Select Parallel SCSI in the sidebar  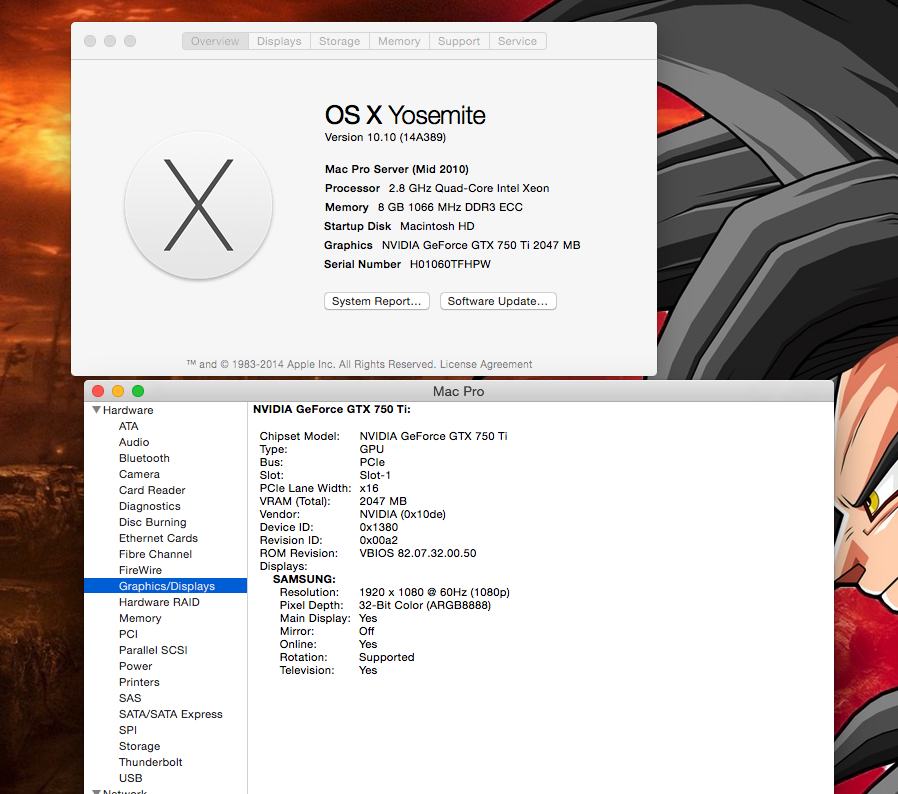153,650
